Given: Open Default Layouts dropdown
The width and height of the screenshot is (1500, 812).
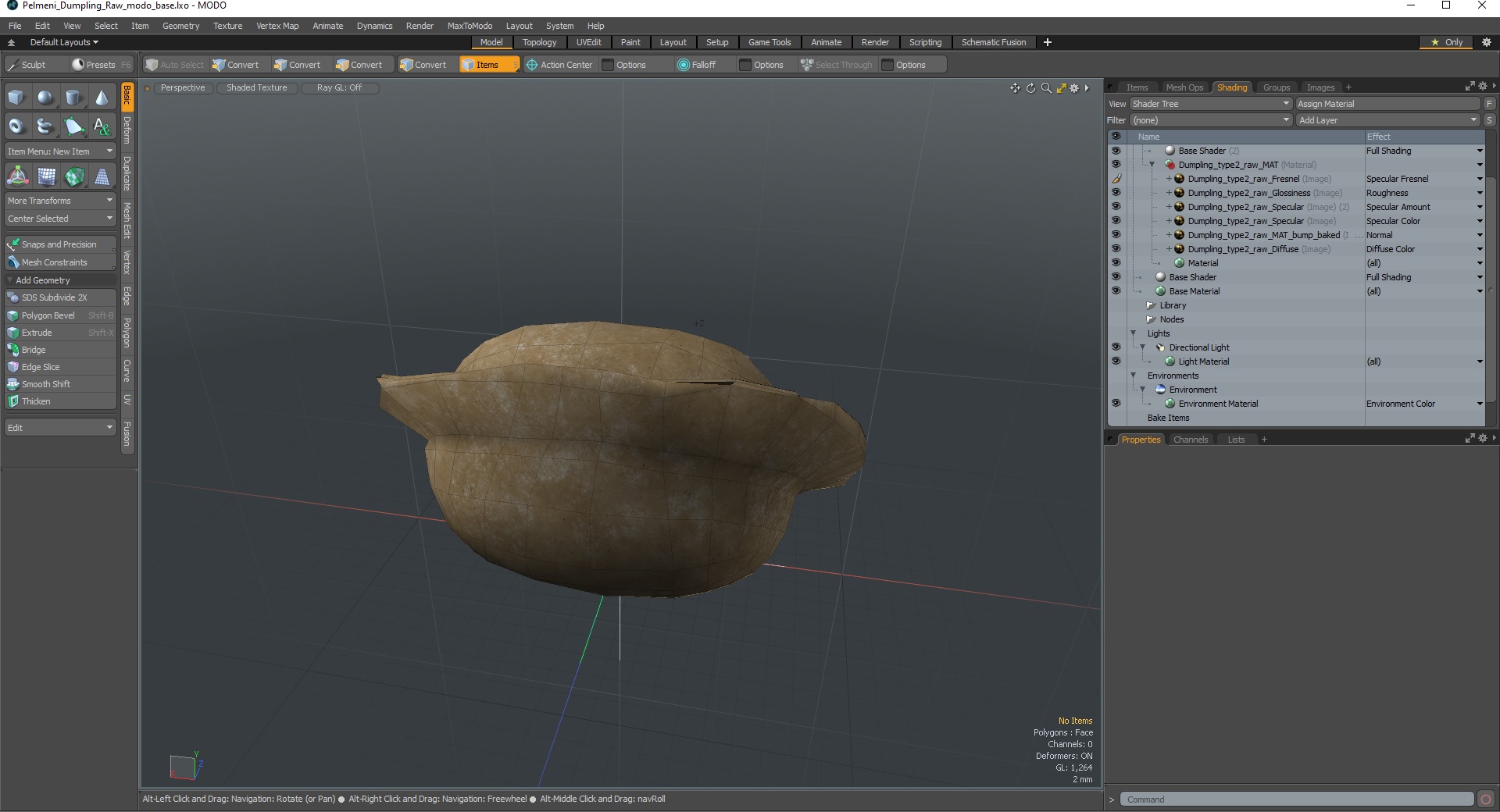Looking at the screenshot, I should (x=64, y=42).
